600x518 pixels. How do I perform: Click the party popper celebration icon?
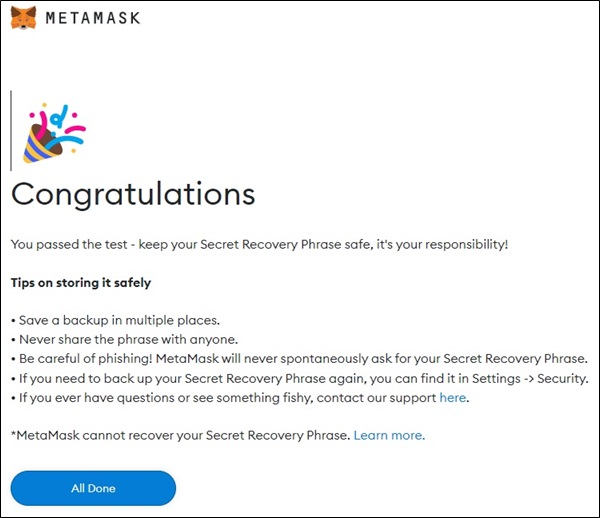pyautogui.click(x=54, y=133)
